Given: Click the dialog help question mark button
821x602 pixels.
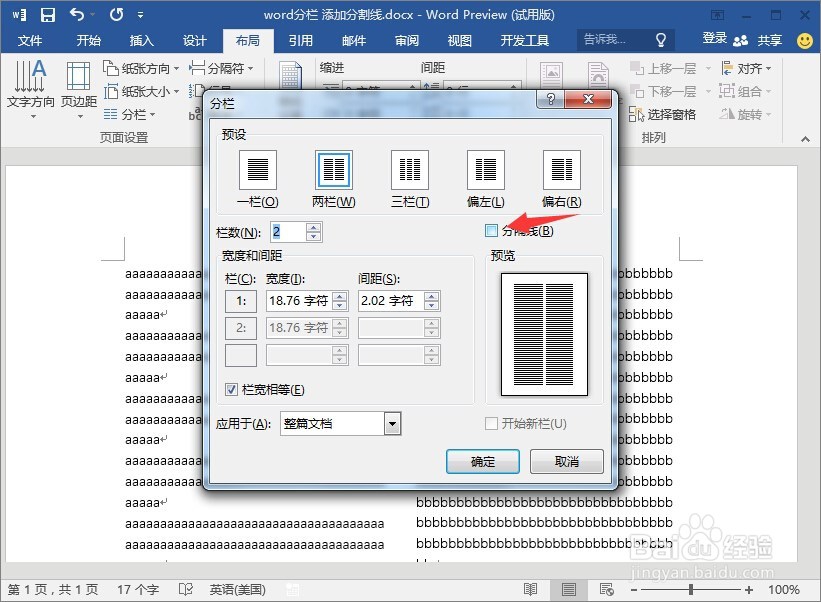Looking at the screenshot, I should 550,99.
